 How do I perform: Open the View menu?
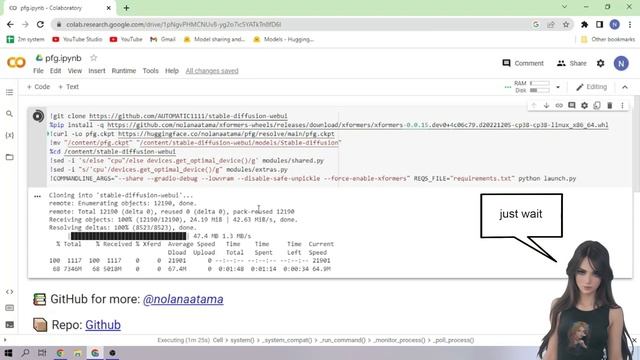pos(75,71)
